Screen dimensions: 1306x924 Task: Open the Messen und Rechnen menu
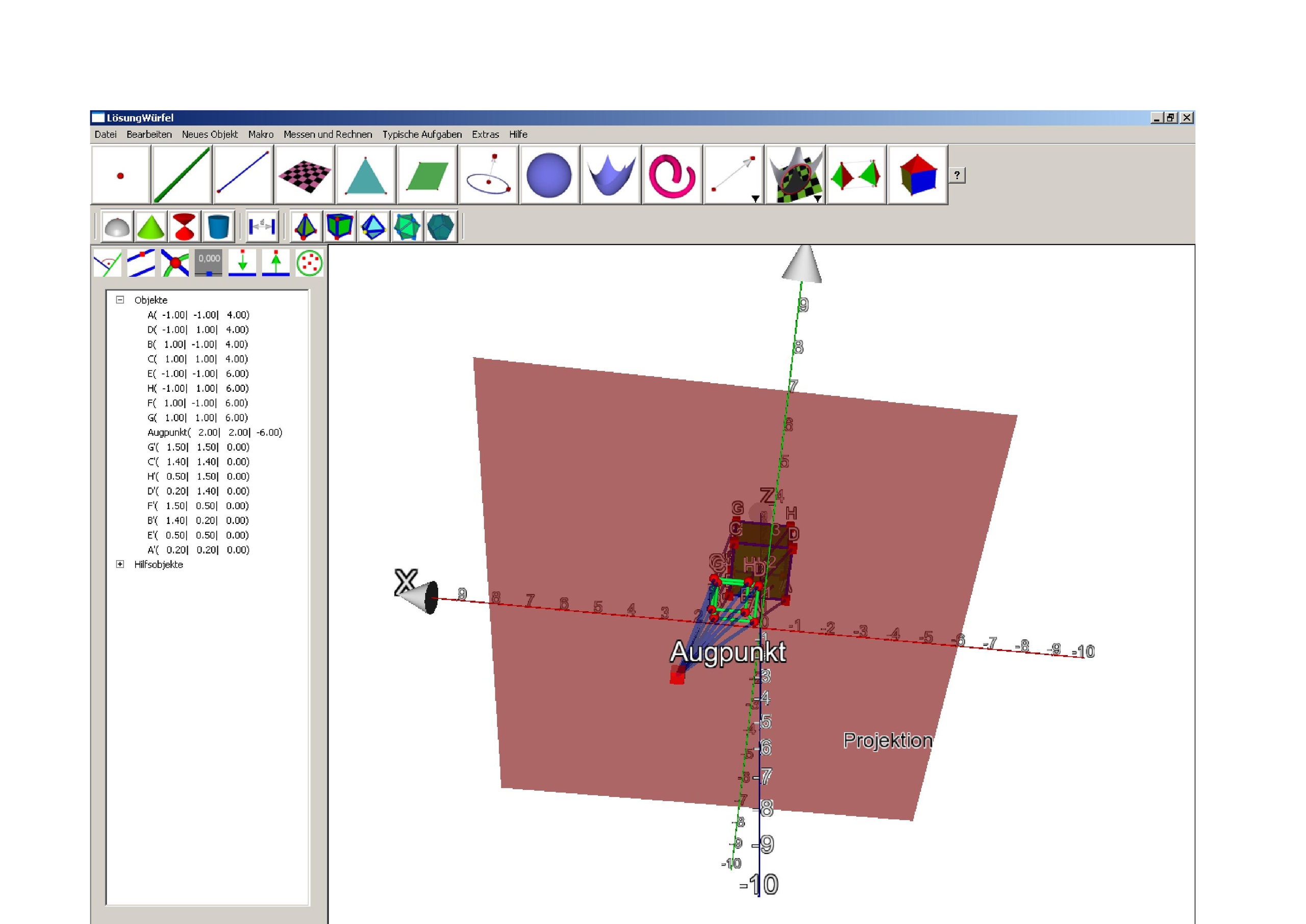(x=328, y=134)
